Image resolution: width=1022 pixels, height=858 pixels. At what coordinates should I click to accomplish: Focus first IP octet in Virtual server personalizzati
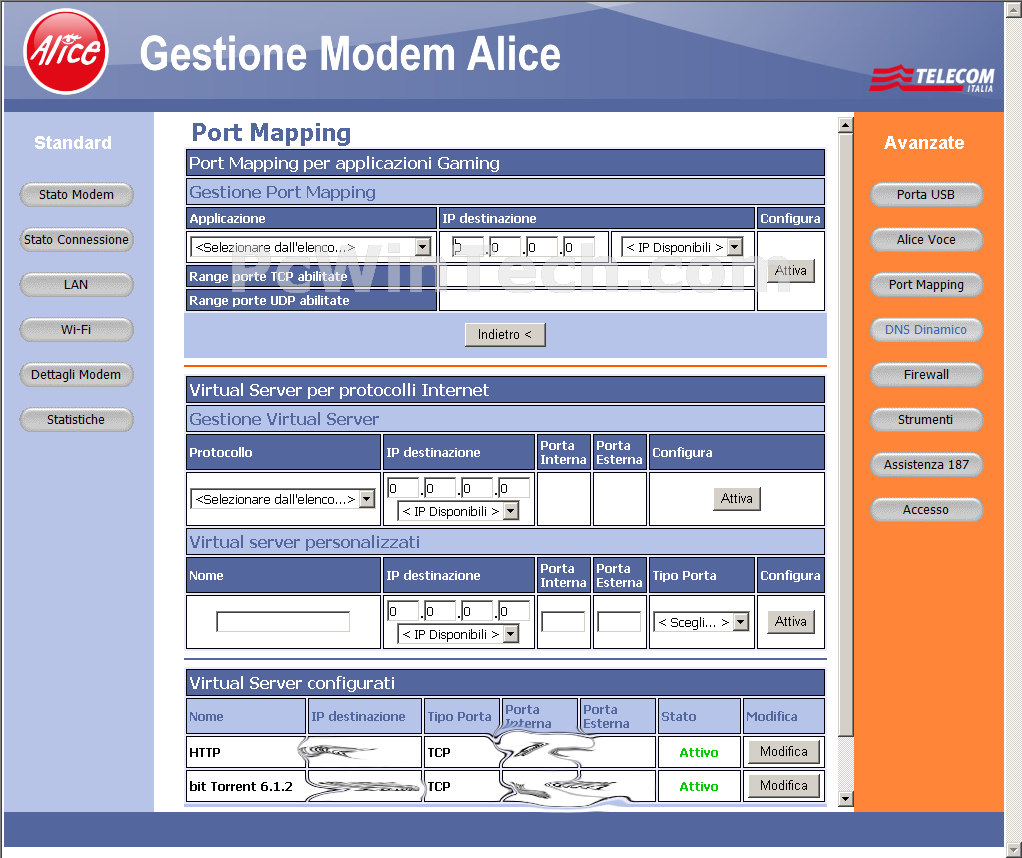(x=403, y=611)
